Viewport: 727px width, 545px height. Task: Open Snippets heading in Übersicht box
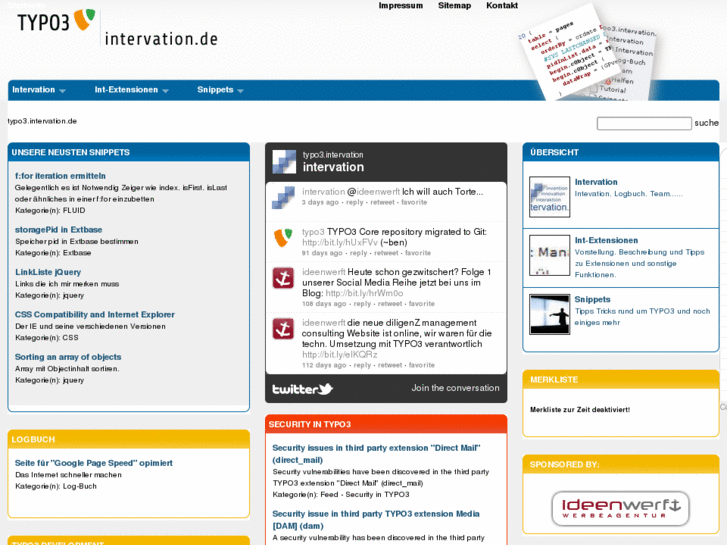tap(592, 299)
